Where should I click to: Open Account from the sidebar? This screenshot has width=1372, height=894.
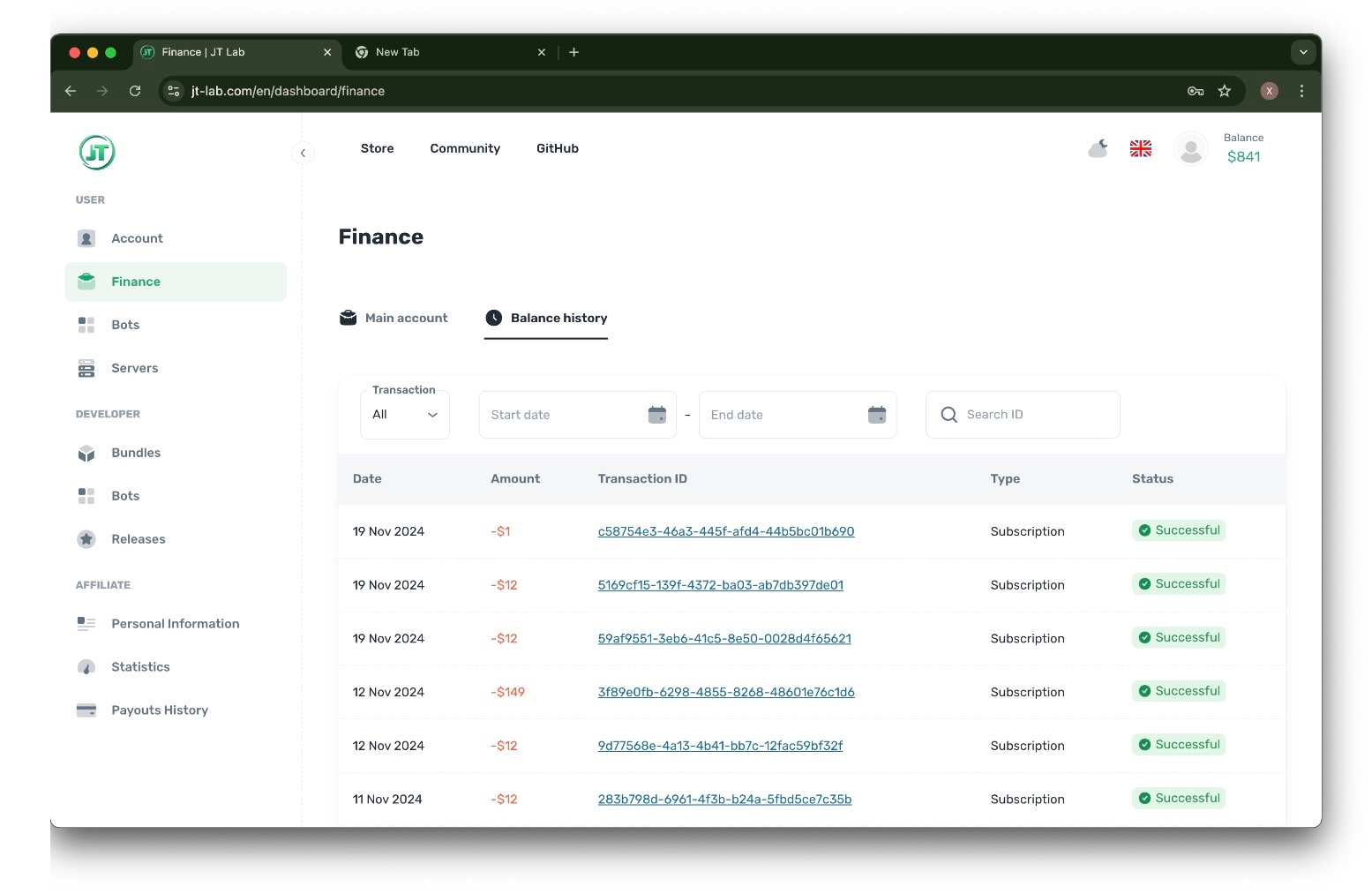pos(176,238)
